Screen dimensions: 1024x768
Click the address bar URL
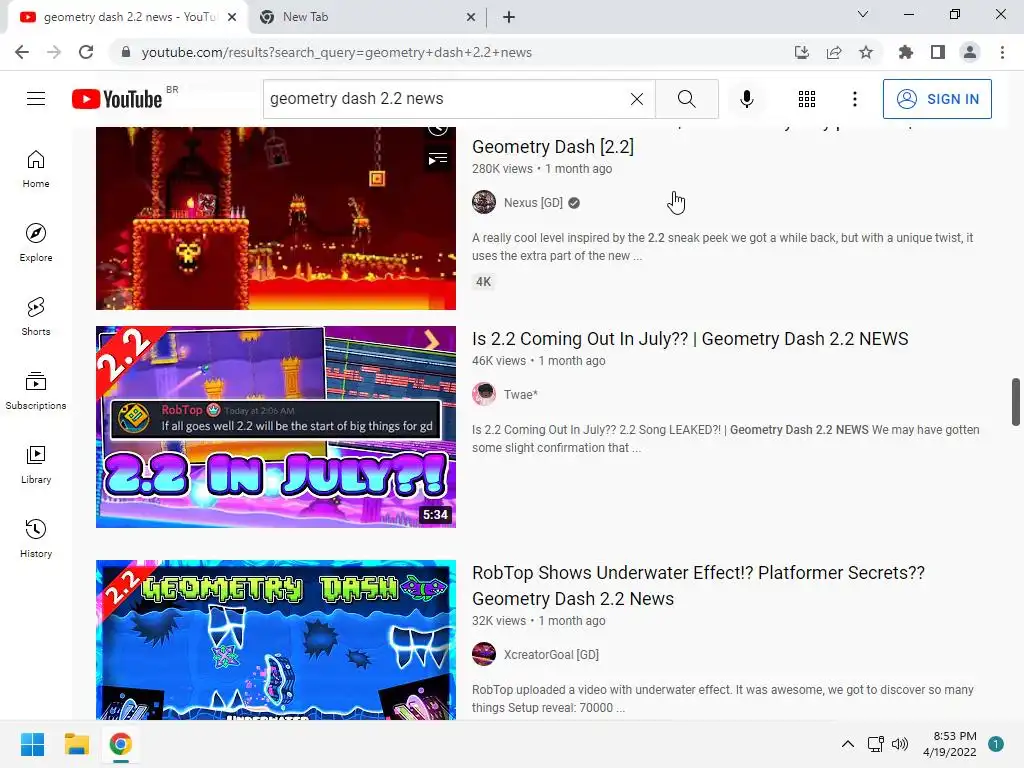(336, 52)
